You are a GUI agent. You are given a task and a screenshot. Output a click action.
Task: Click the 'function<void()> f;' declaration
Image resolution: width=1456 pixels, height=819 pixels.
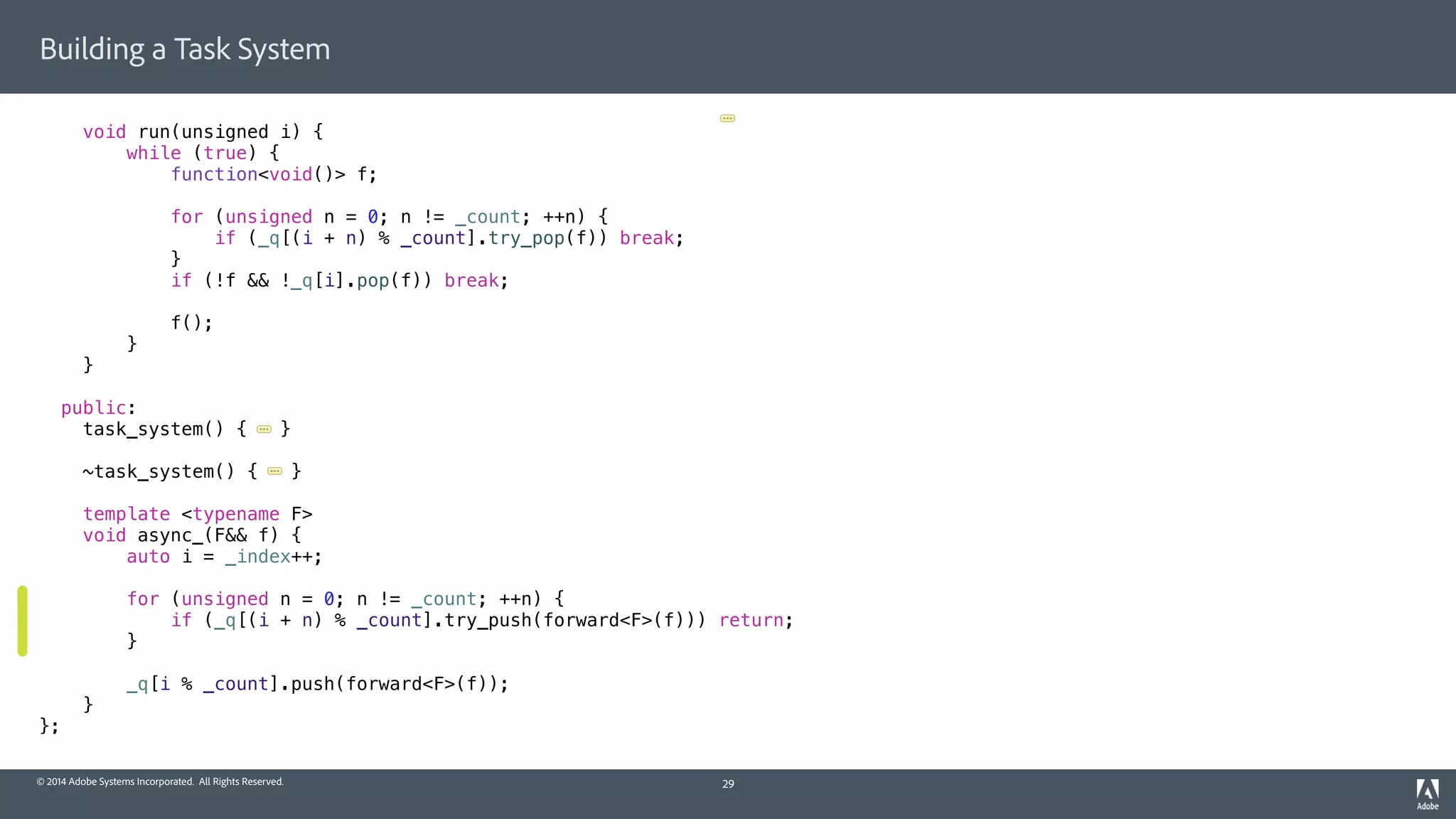pyautogui.click(x=274, y=175)
